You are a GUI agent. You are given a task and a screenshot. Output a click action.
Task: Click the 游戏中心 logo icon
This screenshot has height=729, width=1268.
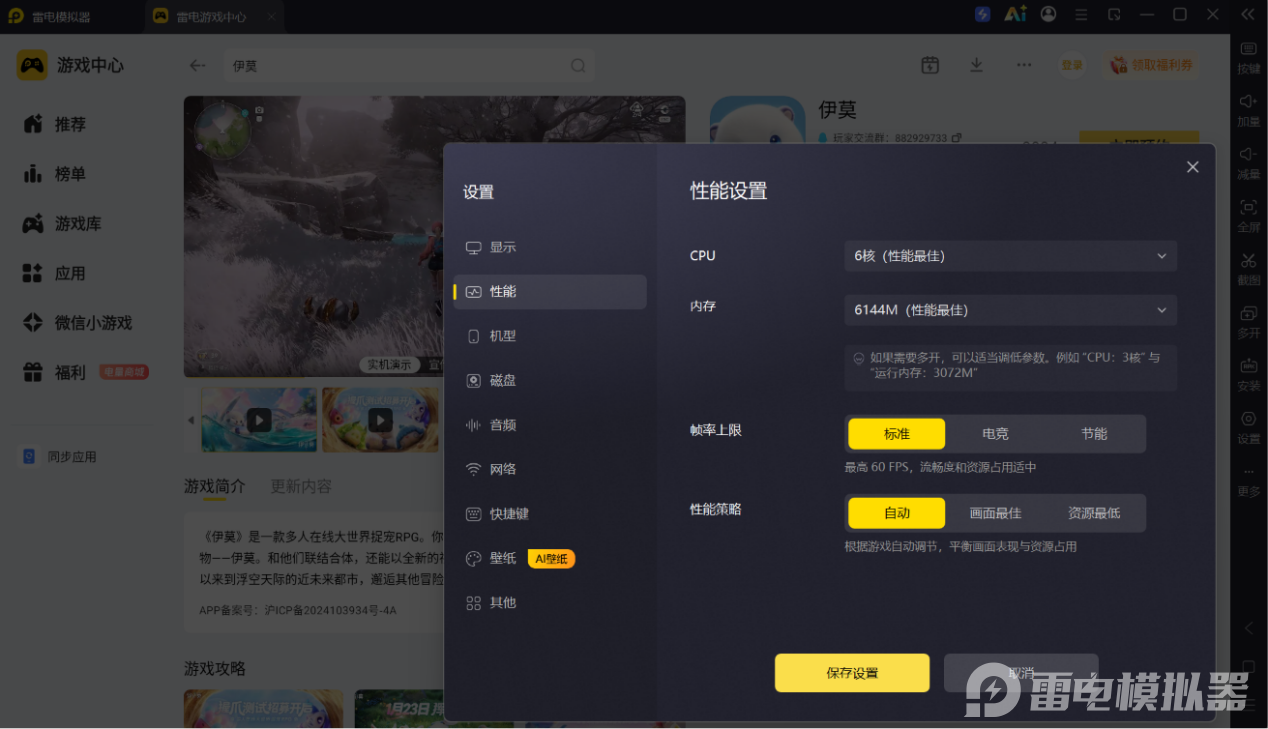32,65
